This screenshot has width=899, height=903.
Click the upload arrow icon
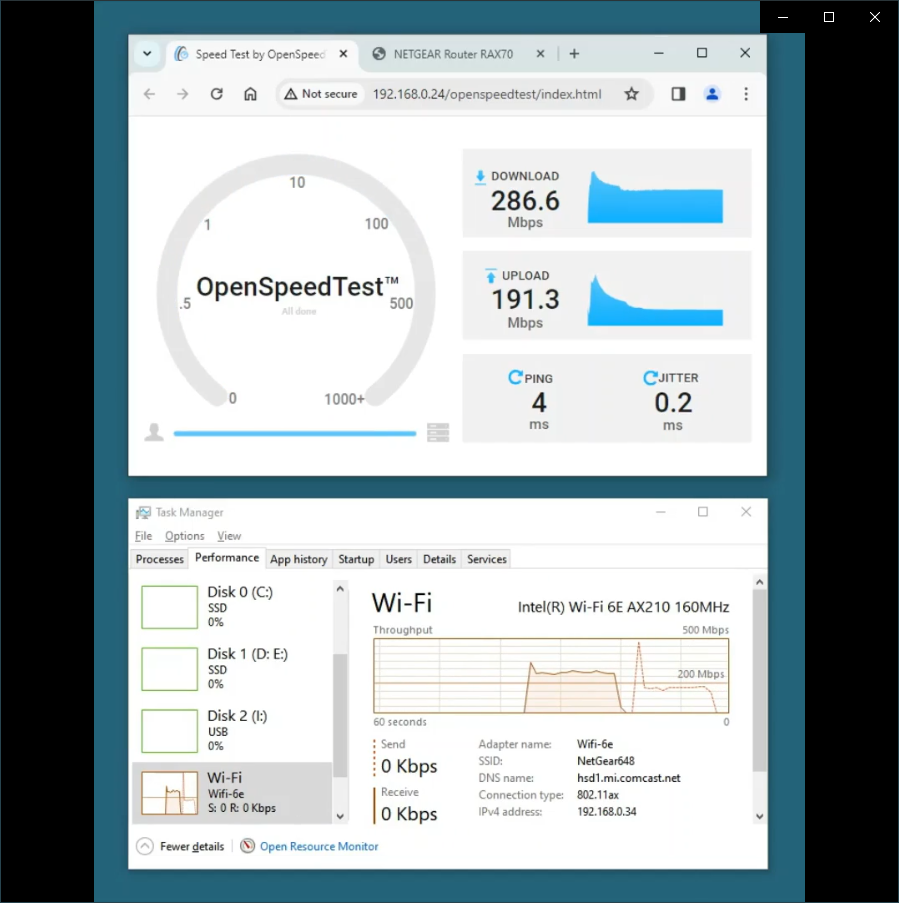point(491,276)
